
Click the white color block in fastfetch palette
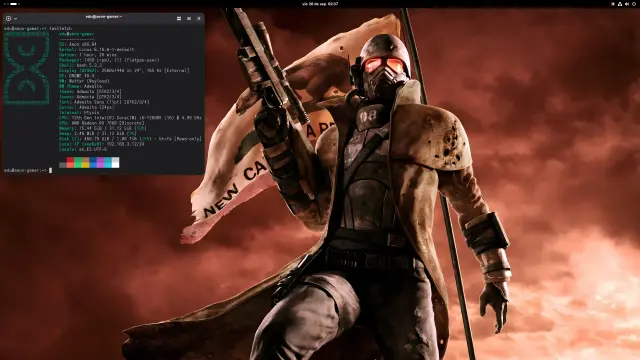116,162
